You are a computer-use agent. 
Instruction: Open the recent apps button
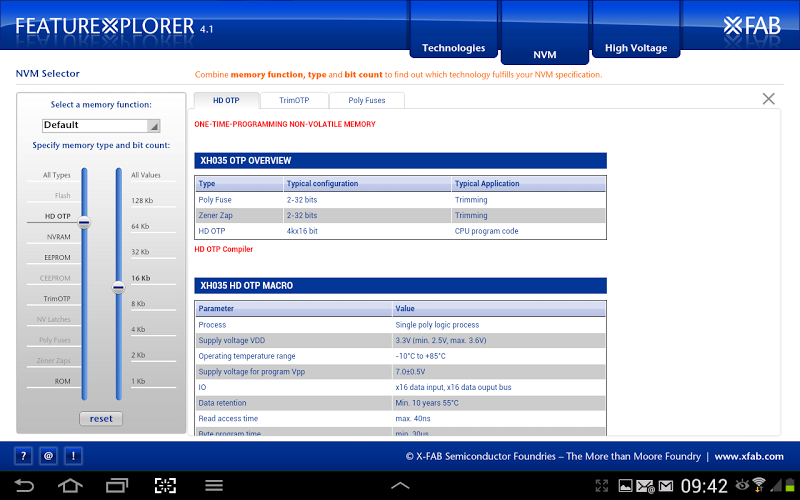(x=117, y=485)
